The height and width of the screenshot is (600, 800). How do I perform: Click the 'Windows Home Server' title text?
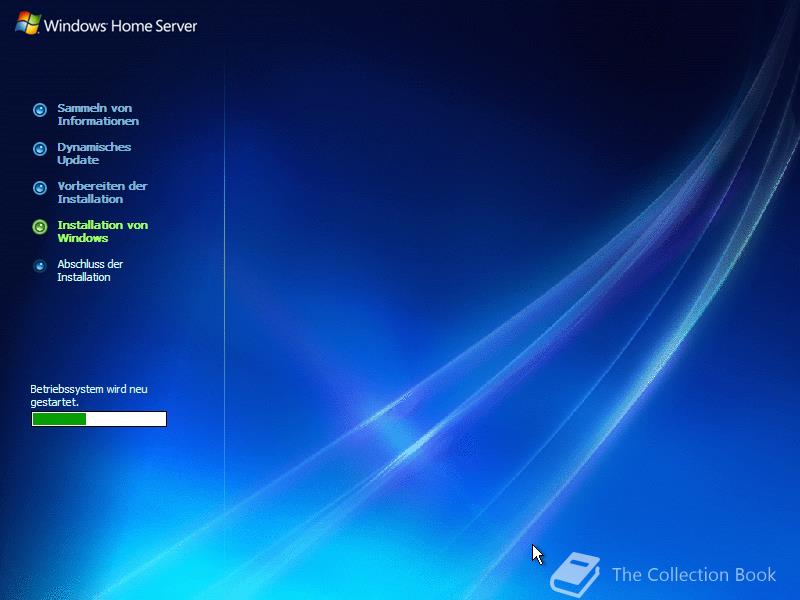[x=120, y=26]
